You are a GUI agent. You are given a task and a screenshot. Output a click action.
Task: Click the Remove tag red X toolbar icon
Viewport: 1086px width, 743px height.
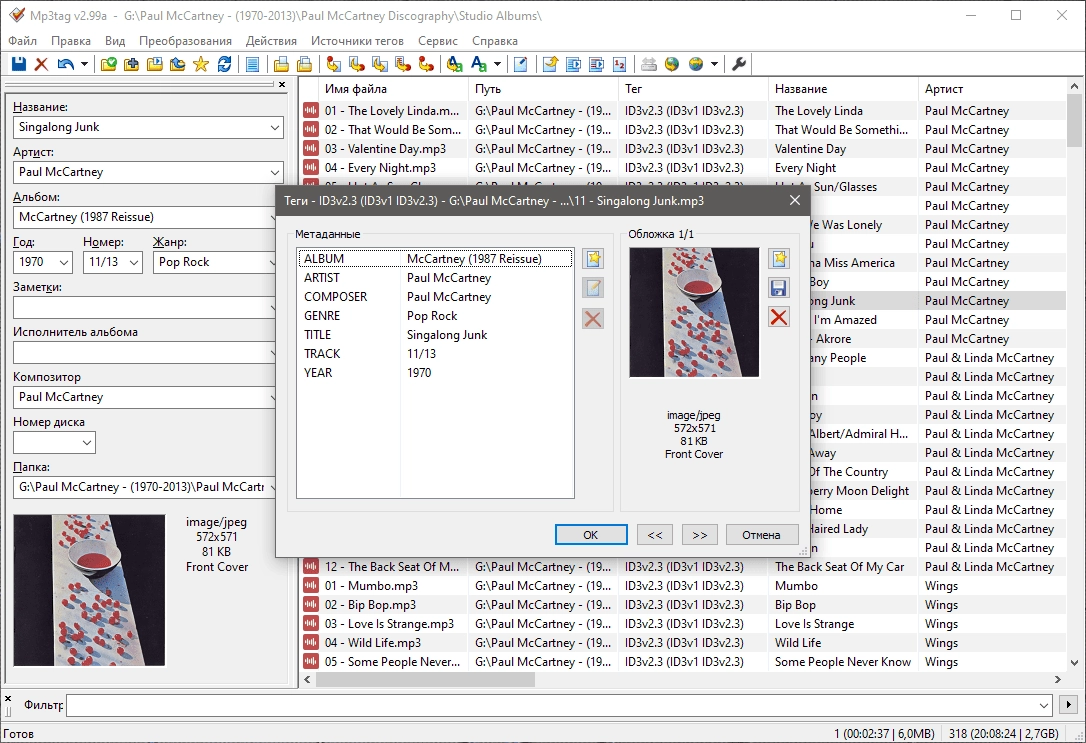pos(42,64)
